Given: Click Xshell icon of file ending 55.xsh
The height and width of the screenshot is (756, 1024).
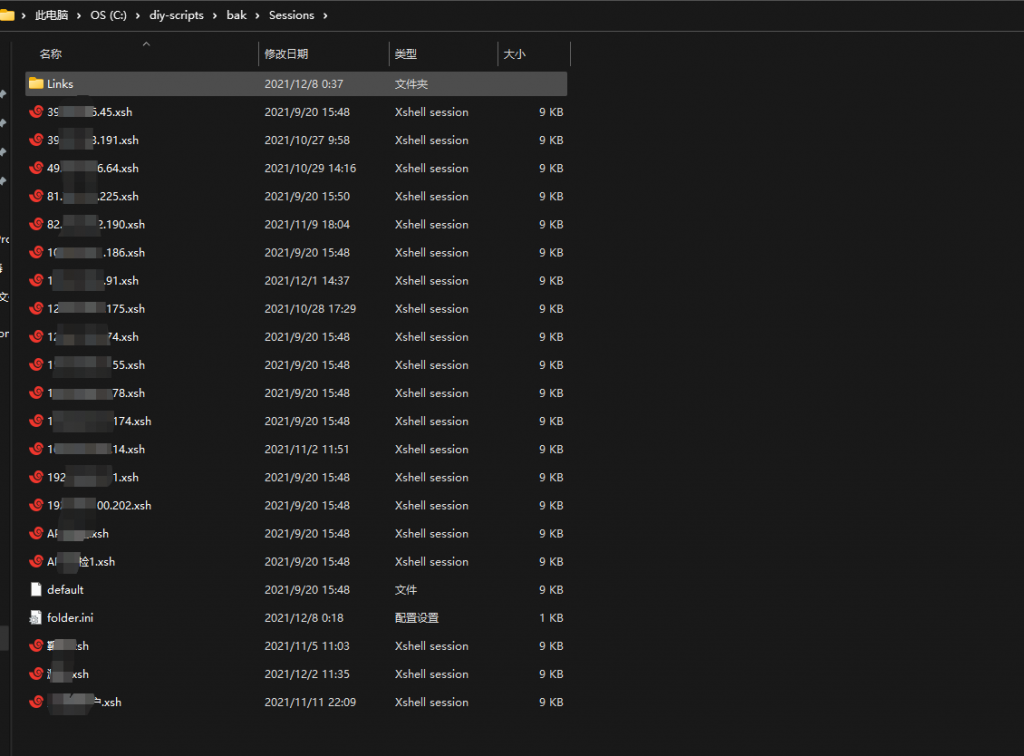Looking at the screenshot, I should 36,364.
